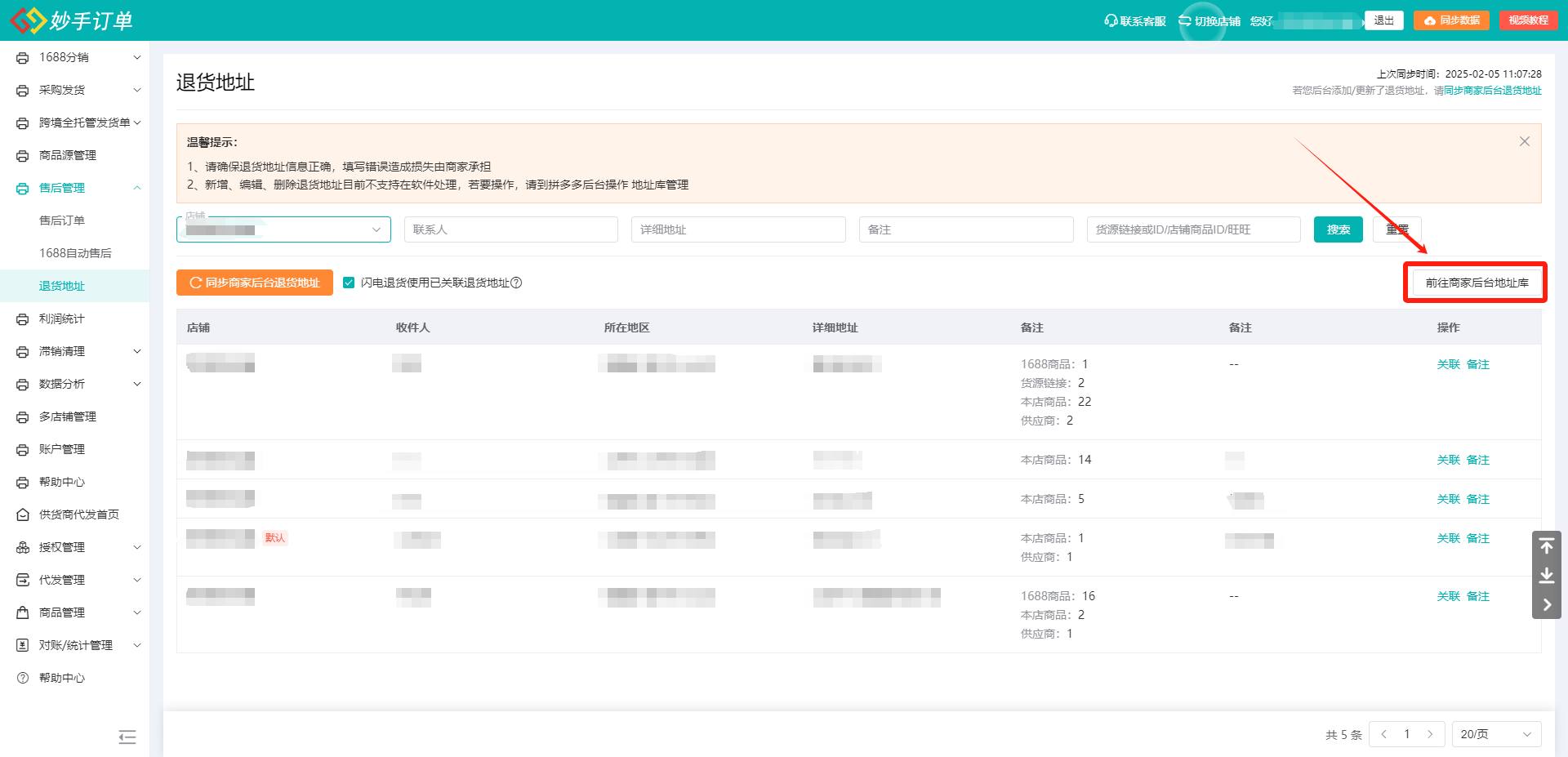Expand the 1688分销 menu chevron
The width and height of the screenshot is (1568, 757).
137,57
